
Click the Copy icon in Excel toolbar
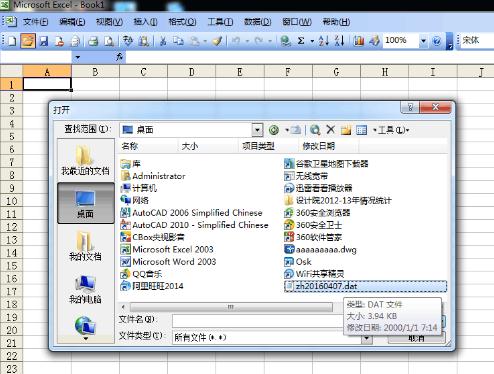(x=178, y=41)
